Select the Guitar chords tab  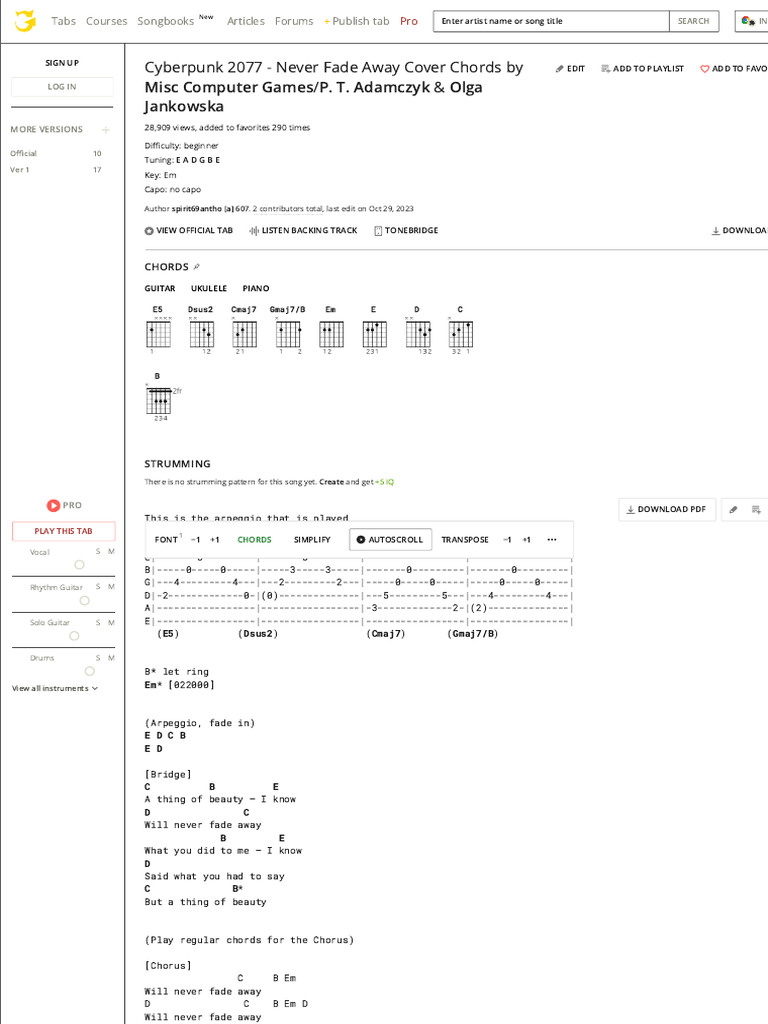pos(160,288)
